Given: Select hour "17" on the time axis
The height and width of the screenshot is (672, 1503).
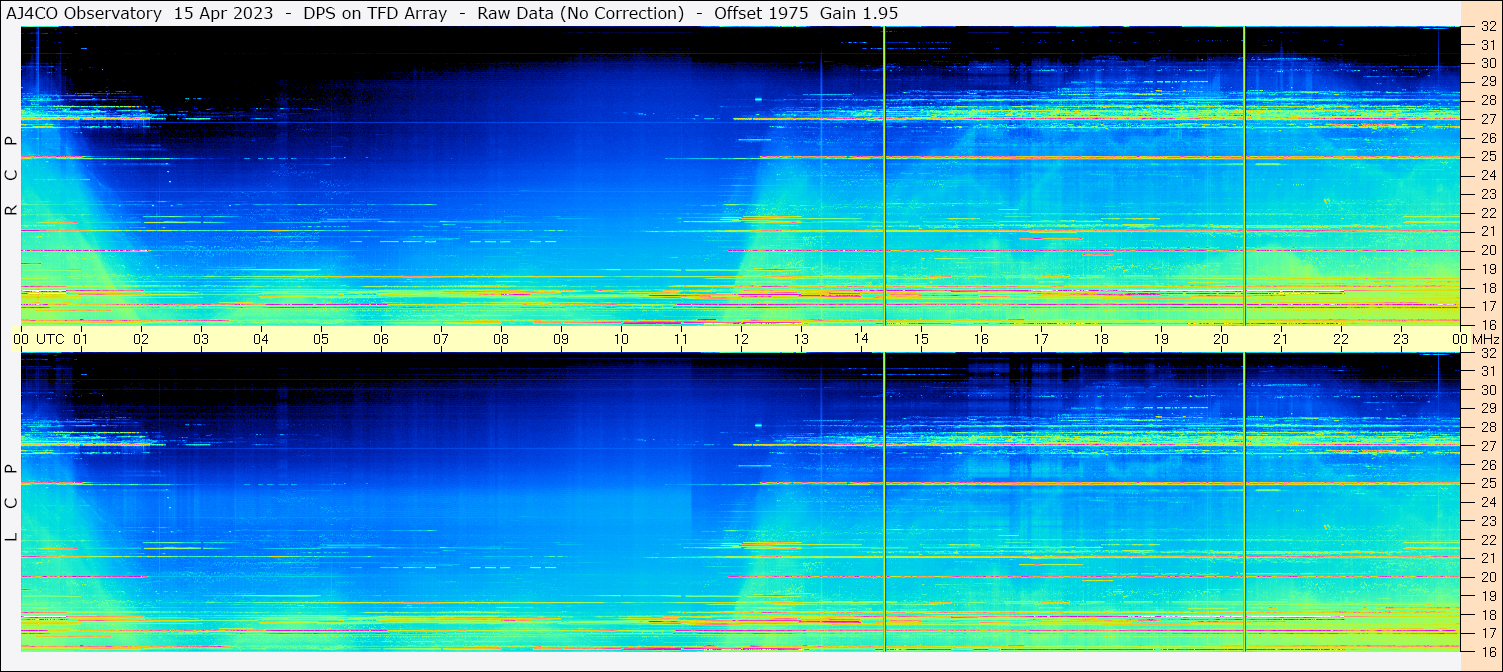Looking at the screenshot, I should tap(1041, 339).
